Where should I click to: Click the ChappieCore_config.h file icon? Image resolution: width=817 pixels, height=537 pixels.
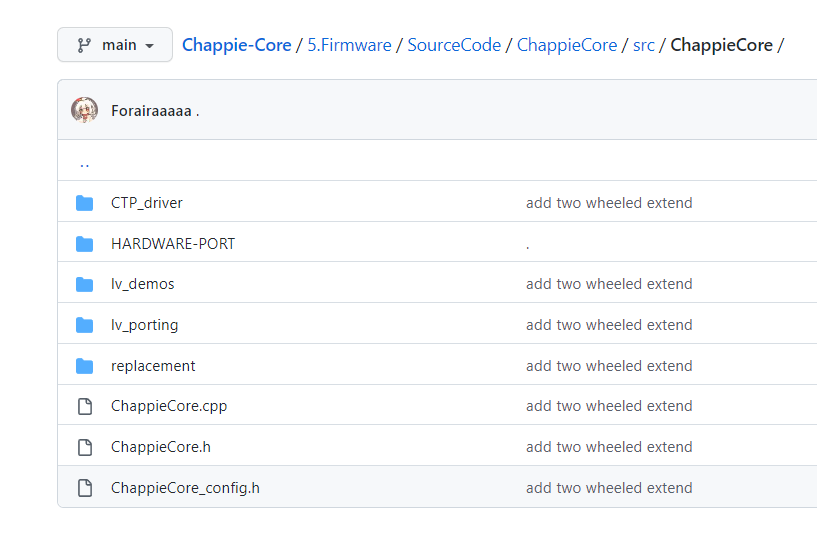pyautogui.click(x=85, y=488)
